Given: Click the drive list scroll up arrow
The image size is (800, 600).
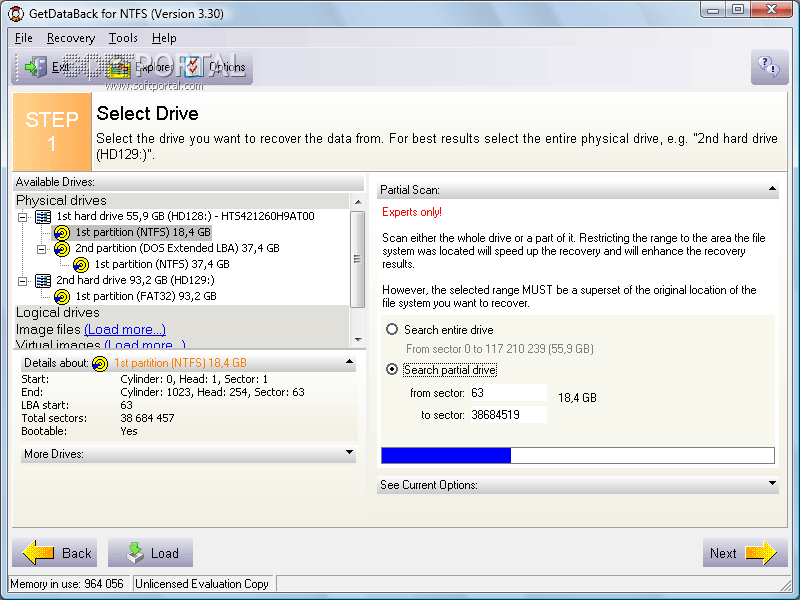Looking at the screenshot, I should coord(358,202).
